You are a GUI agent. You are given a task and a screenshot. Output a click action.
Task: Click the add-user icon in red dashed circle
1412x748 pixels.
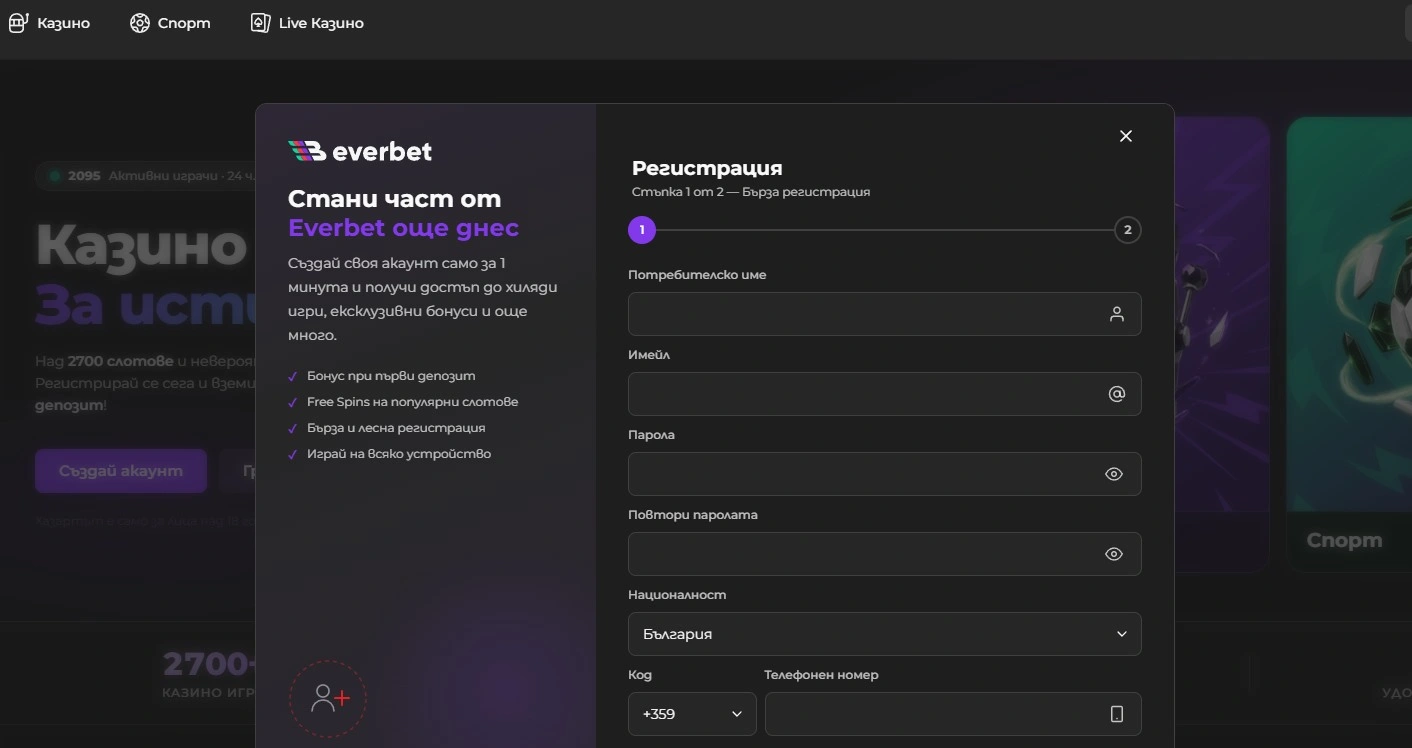(x=328, y=698)
